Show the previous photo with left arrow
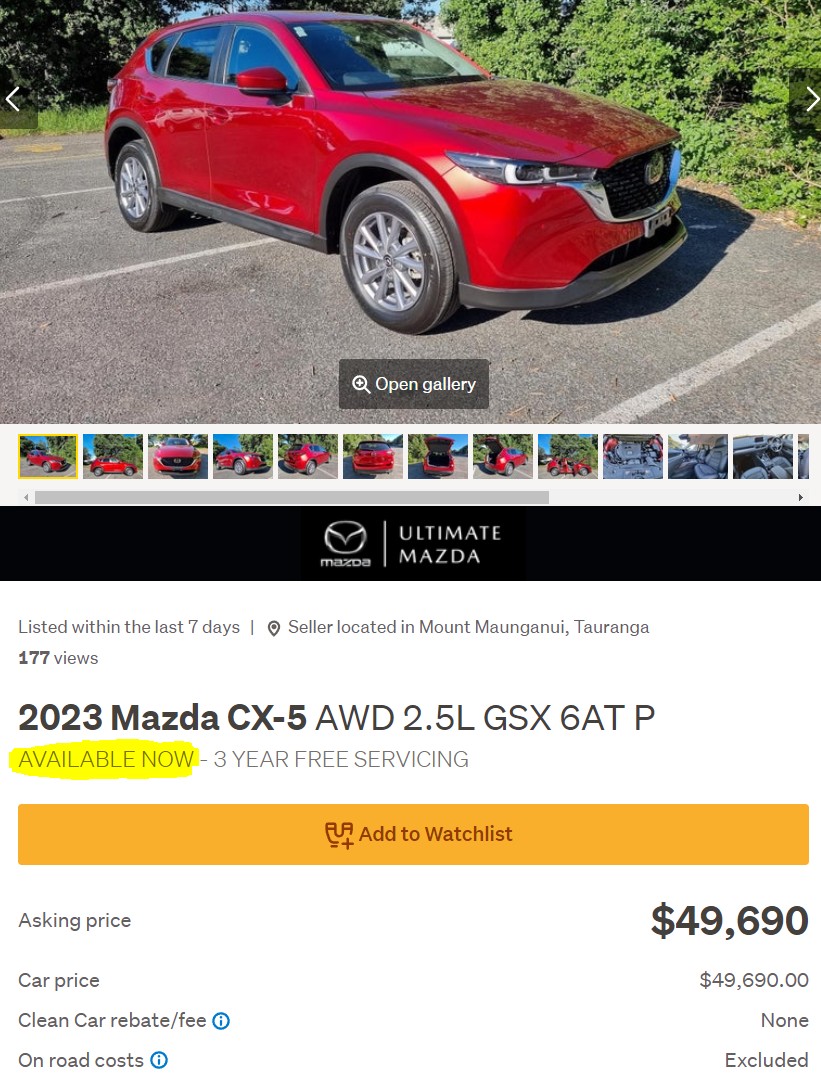Image resolution: width=821 pixels, height=1083 pixels. click(x=13, y=99)
